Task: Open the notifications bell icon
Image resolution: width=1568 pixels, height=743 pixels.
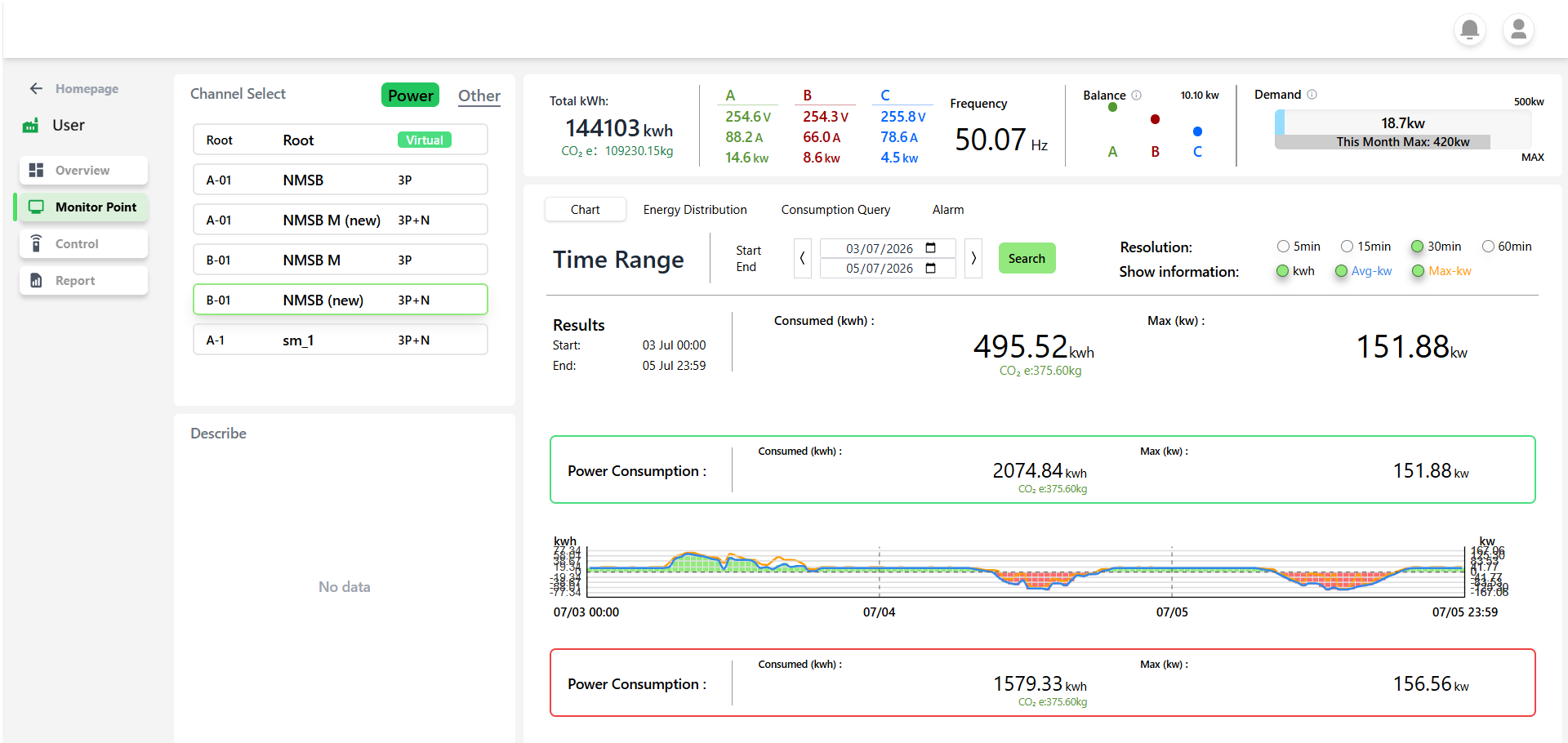Action: 1469,30
